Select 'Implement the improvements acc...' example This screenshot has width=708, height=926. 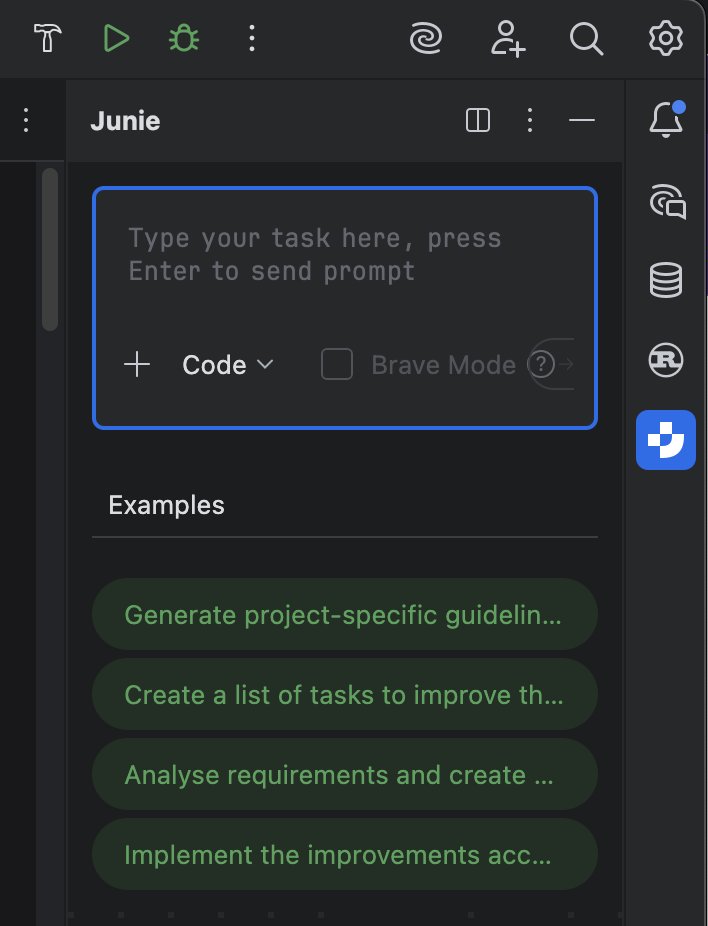coord(345,854)
